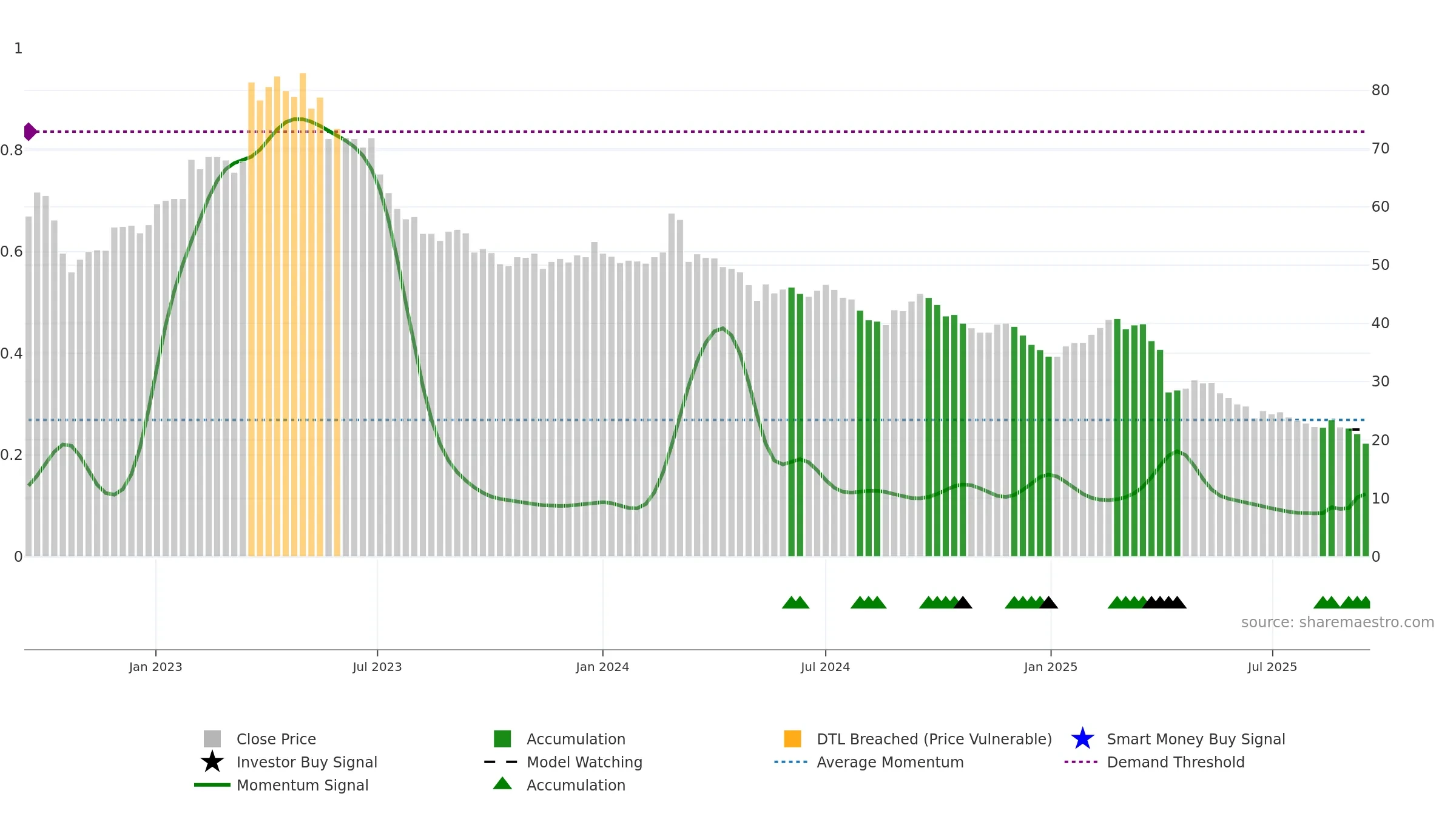The width and height of the screenshot is (1456, 819).
Task: Click the dotted purple Demand Threshold legend icon
Action: tap(1081, 762)
